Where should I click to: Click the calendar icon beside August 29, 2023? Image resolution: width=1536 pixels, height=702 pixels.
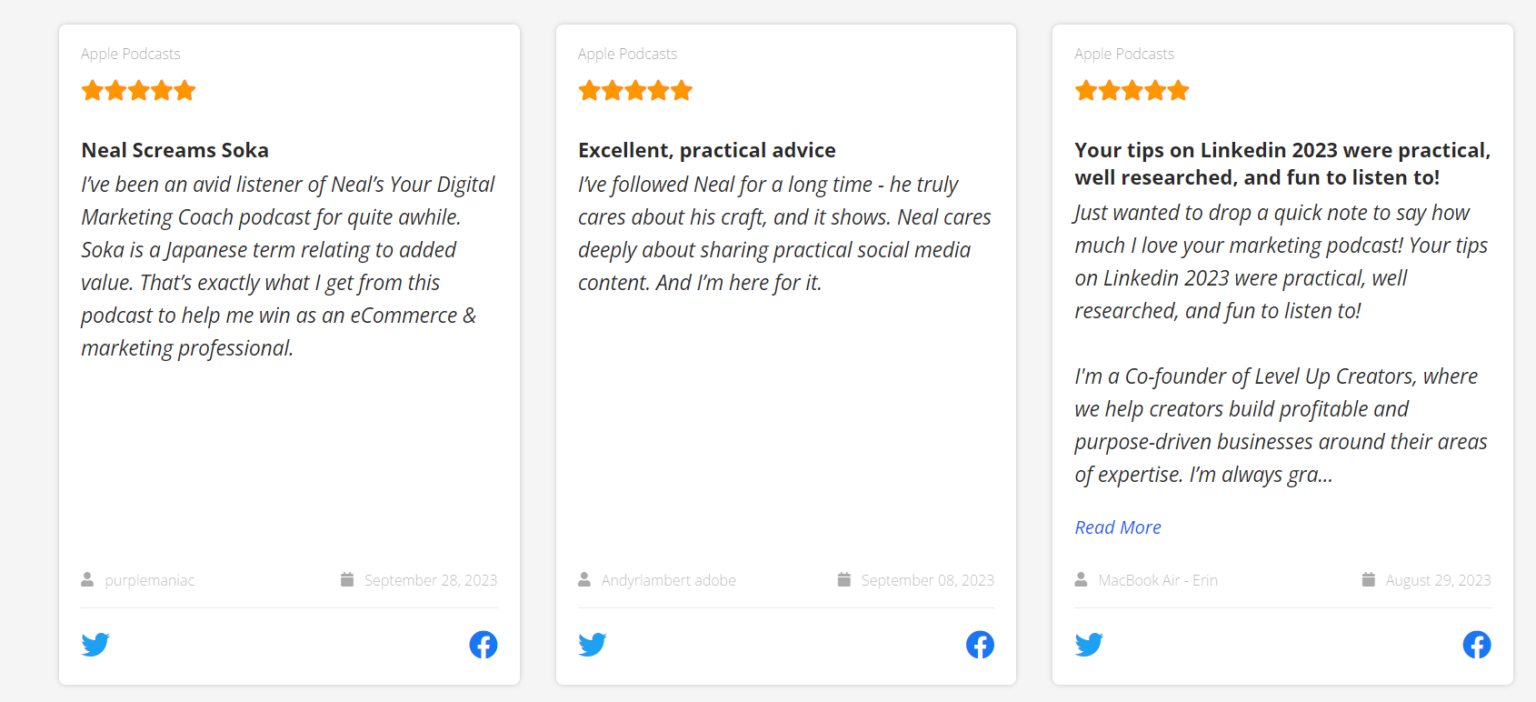point(1368,578)
